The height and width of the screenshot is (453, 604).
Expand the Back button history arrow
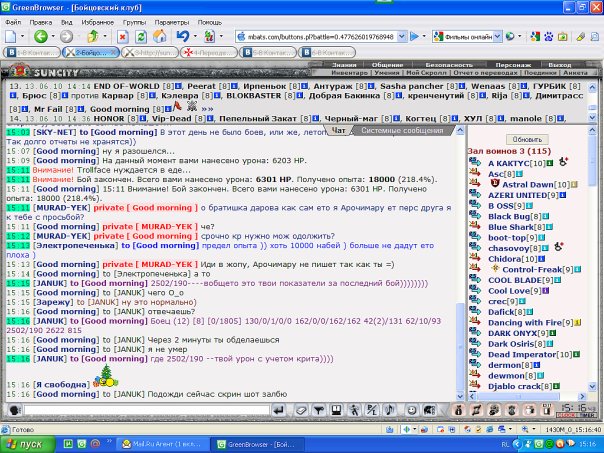pos(53,37)
